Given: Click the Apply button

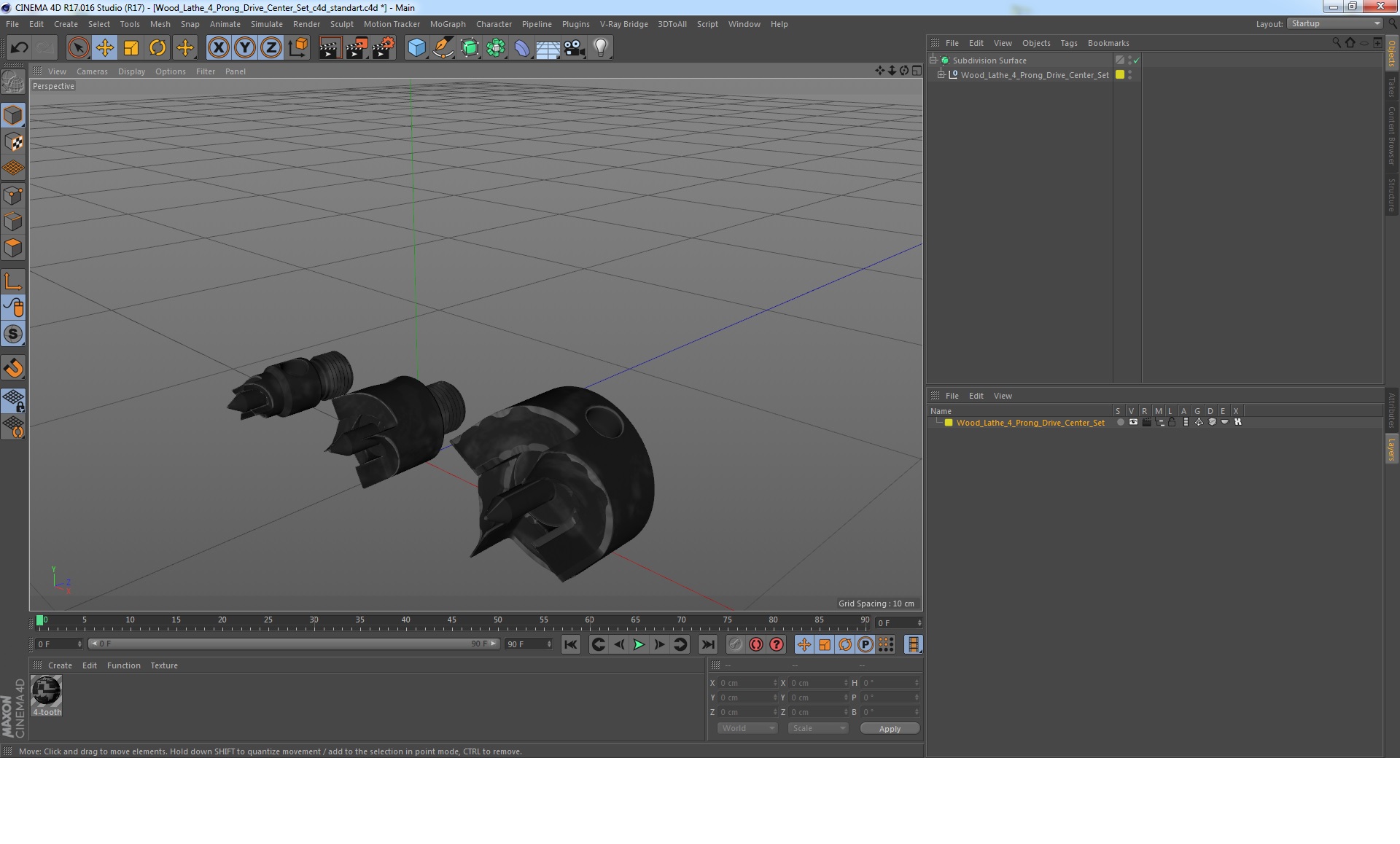Looking at the screenshot, I should 890,729.
